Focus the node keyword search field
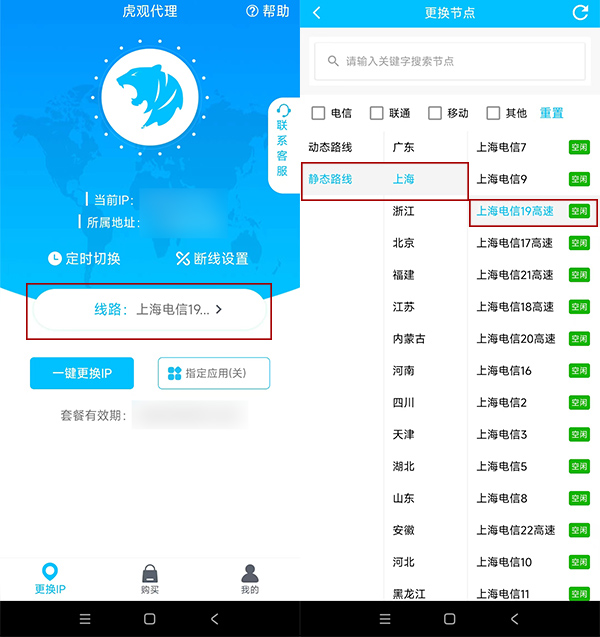This screenshot has width=600, height=637. pos(450,61)
